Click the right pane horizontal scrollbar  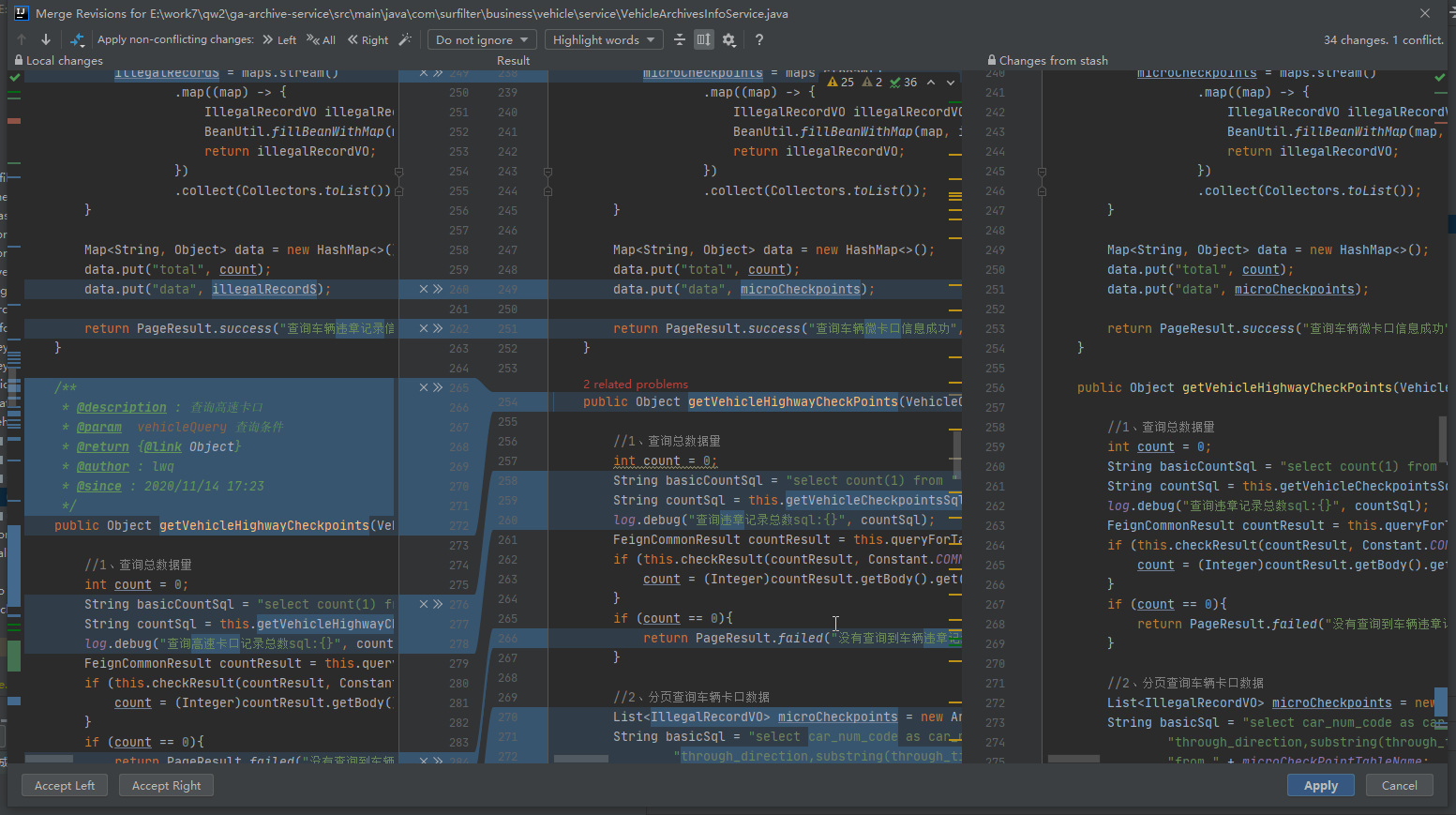click(1073, 758)
